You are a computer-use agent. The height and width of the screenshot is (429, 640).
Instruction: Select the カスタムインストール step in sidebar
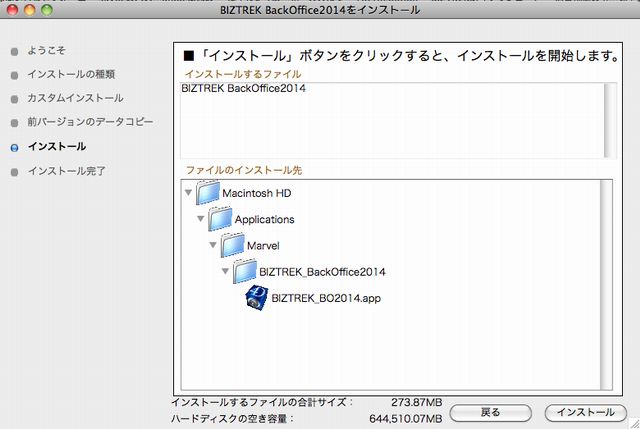pyautogui.click(x=75, y=98)
